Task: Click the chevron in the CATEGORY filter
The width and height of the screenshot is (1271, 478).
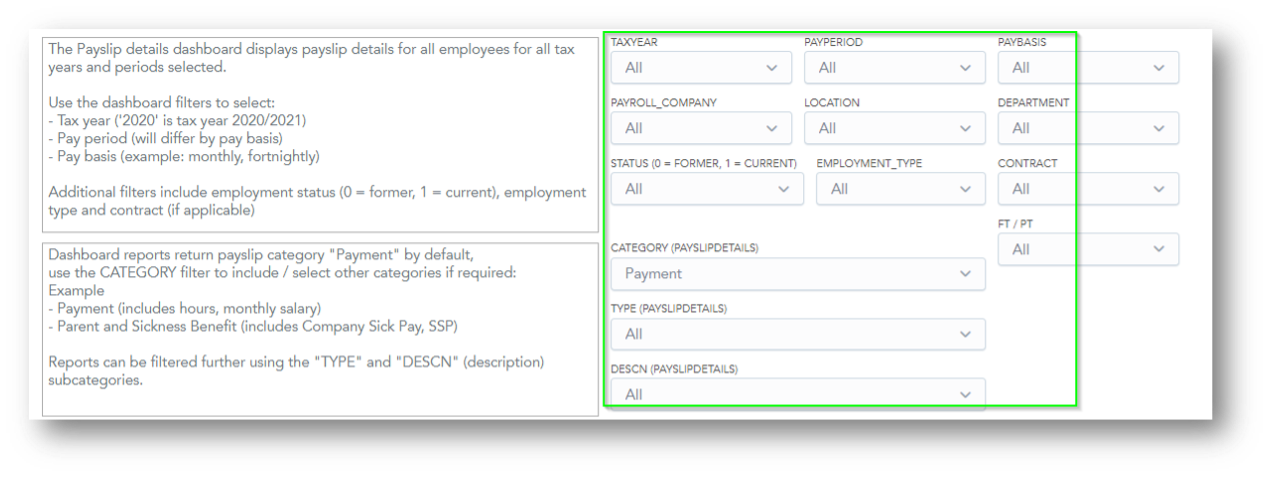Action: pyautogui.click(x=965, y=274)
